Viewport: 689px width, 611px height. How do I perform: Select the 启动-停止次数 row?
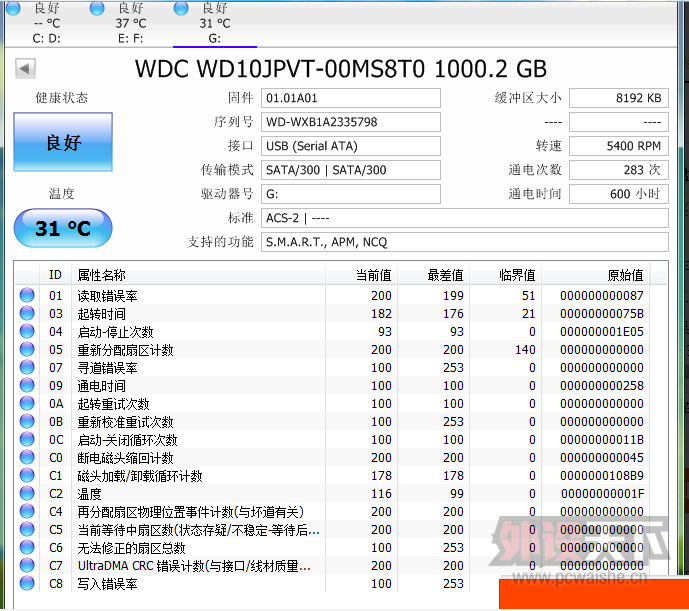click(x=333, y=331)
